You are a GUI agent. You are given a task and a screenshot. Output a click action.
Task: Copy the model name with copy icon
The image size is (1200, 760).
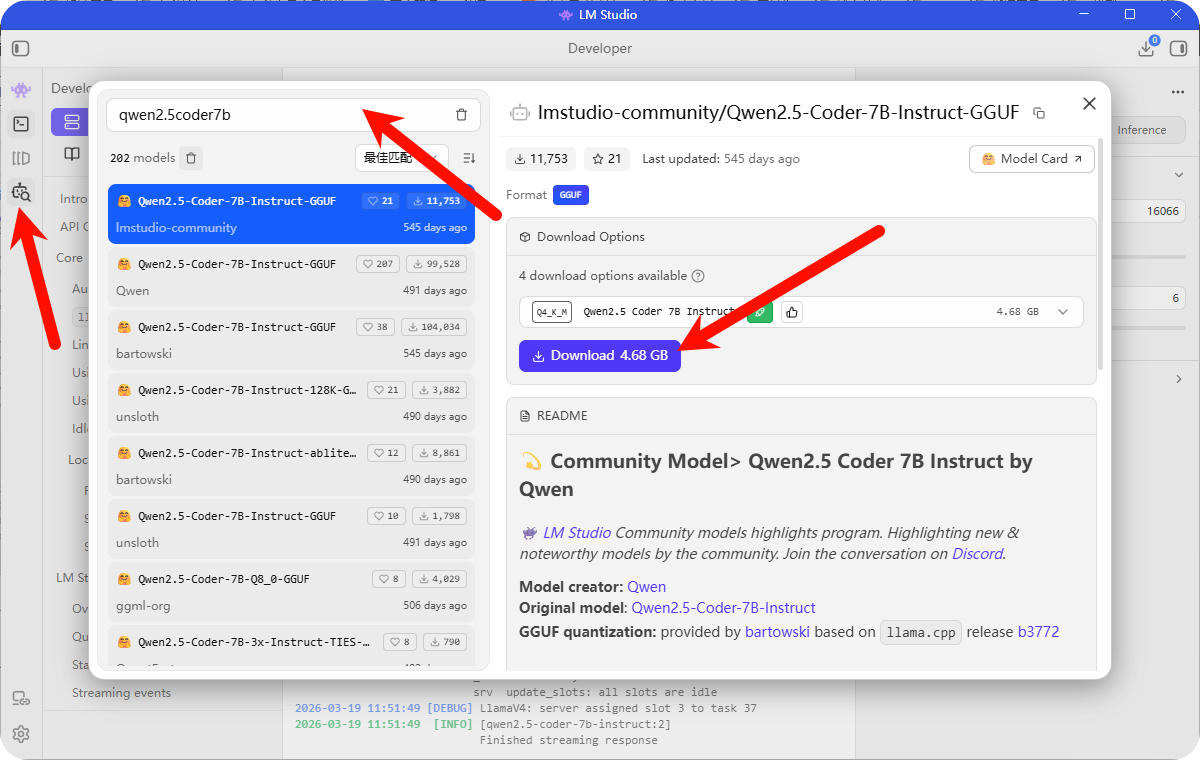point(1039,114)
